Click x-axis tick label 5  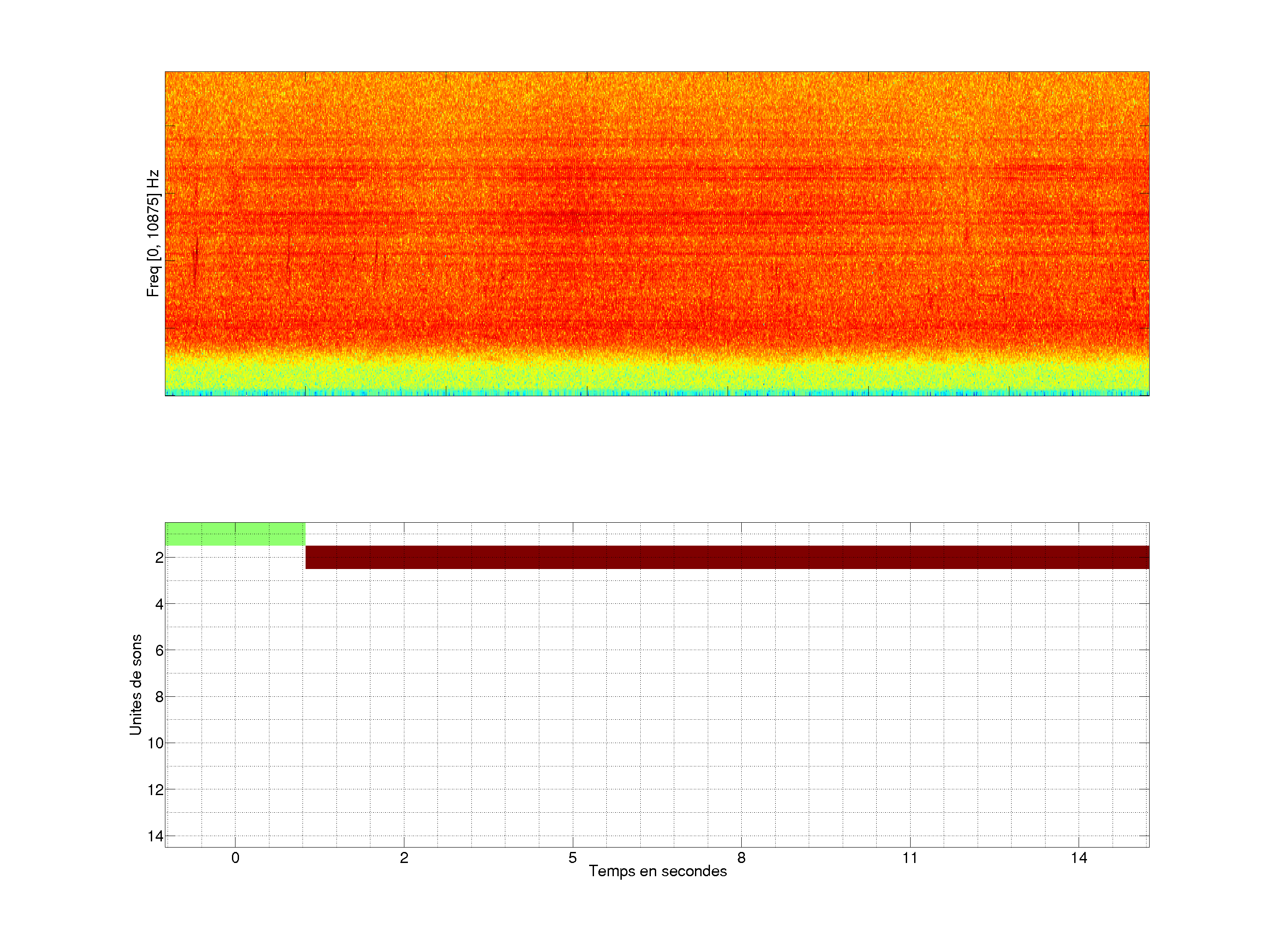(572, 858)
